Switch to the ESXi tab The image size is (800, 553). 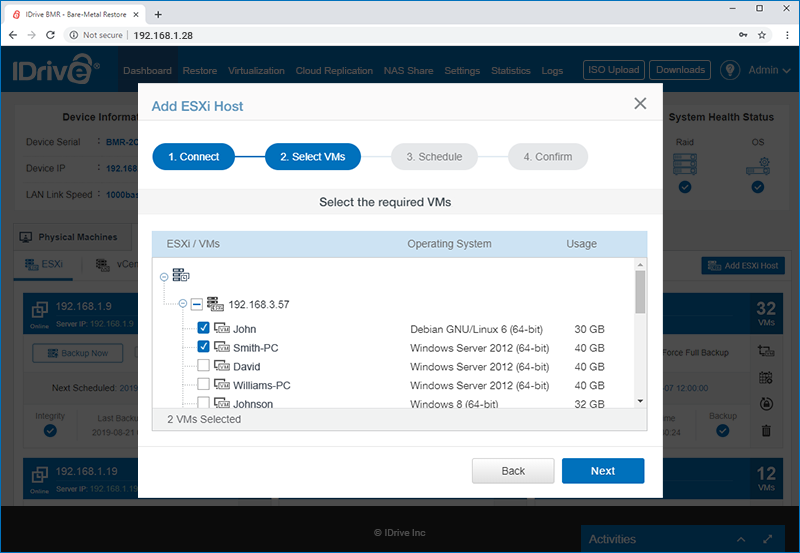click(44, 264)
